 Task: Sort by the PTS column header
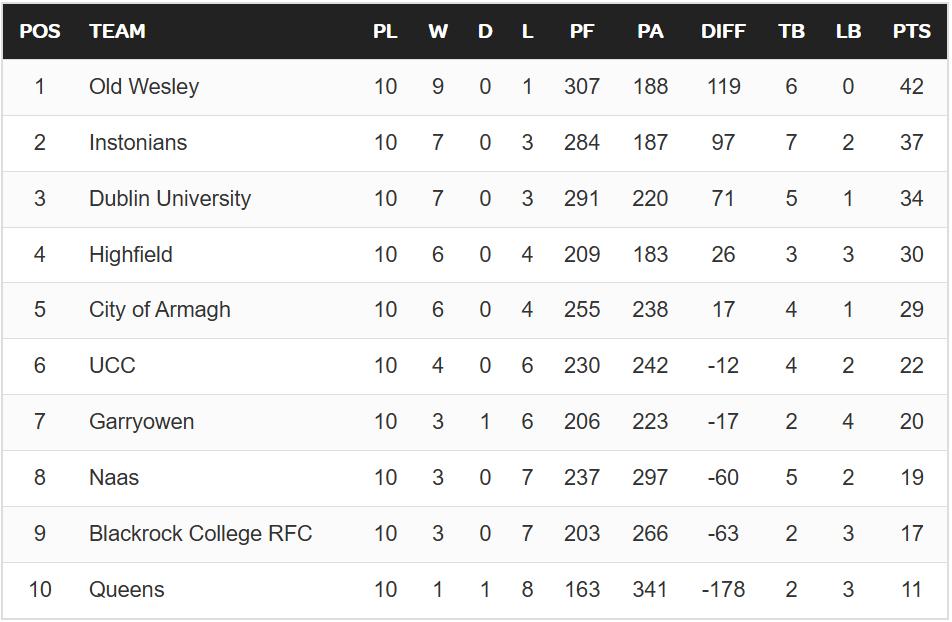pos(911,31)
